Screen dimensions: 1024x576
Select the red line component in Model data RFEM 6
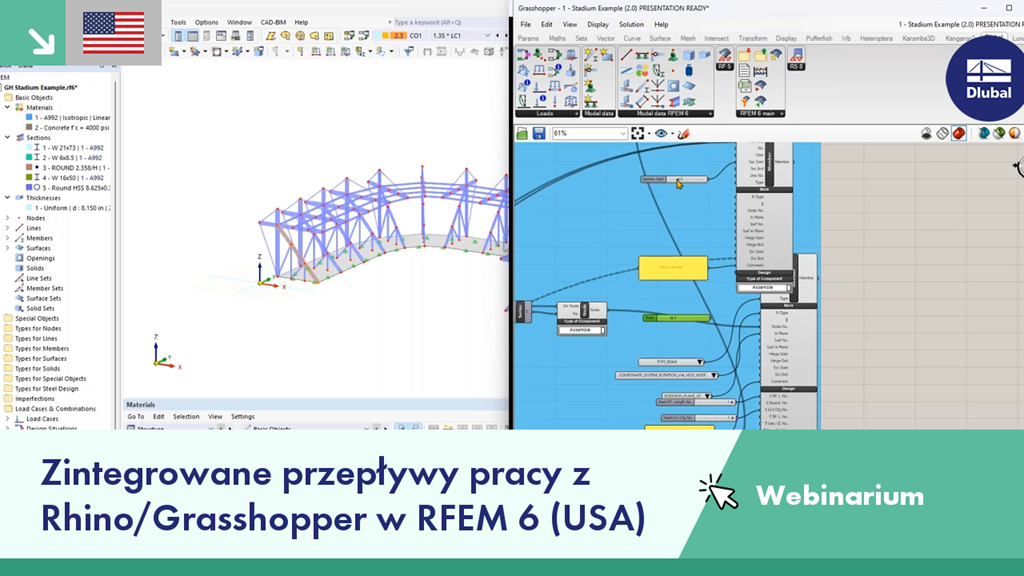pos(626,56)
